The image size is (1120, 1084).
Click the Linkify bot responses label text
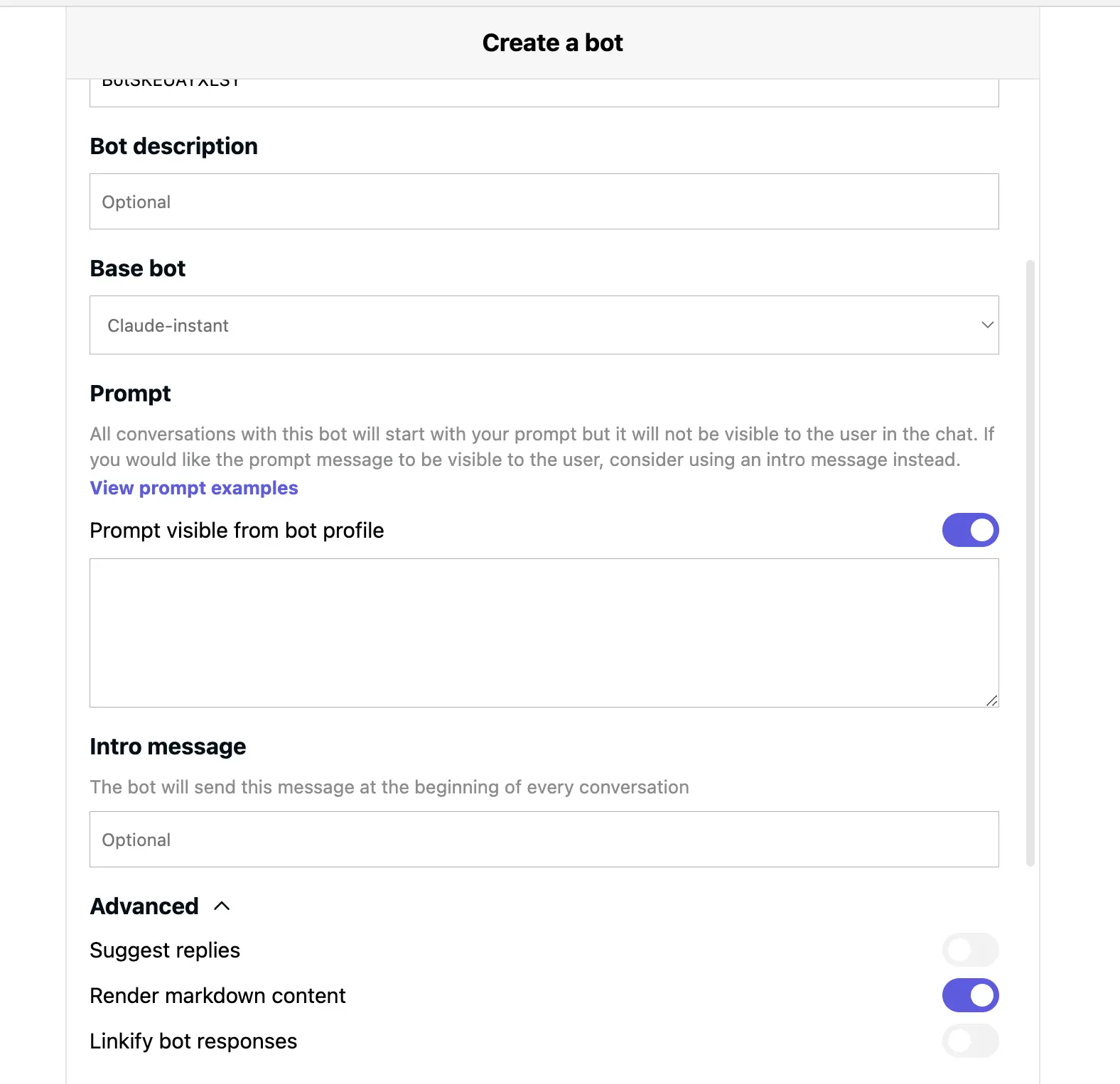193,1041
